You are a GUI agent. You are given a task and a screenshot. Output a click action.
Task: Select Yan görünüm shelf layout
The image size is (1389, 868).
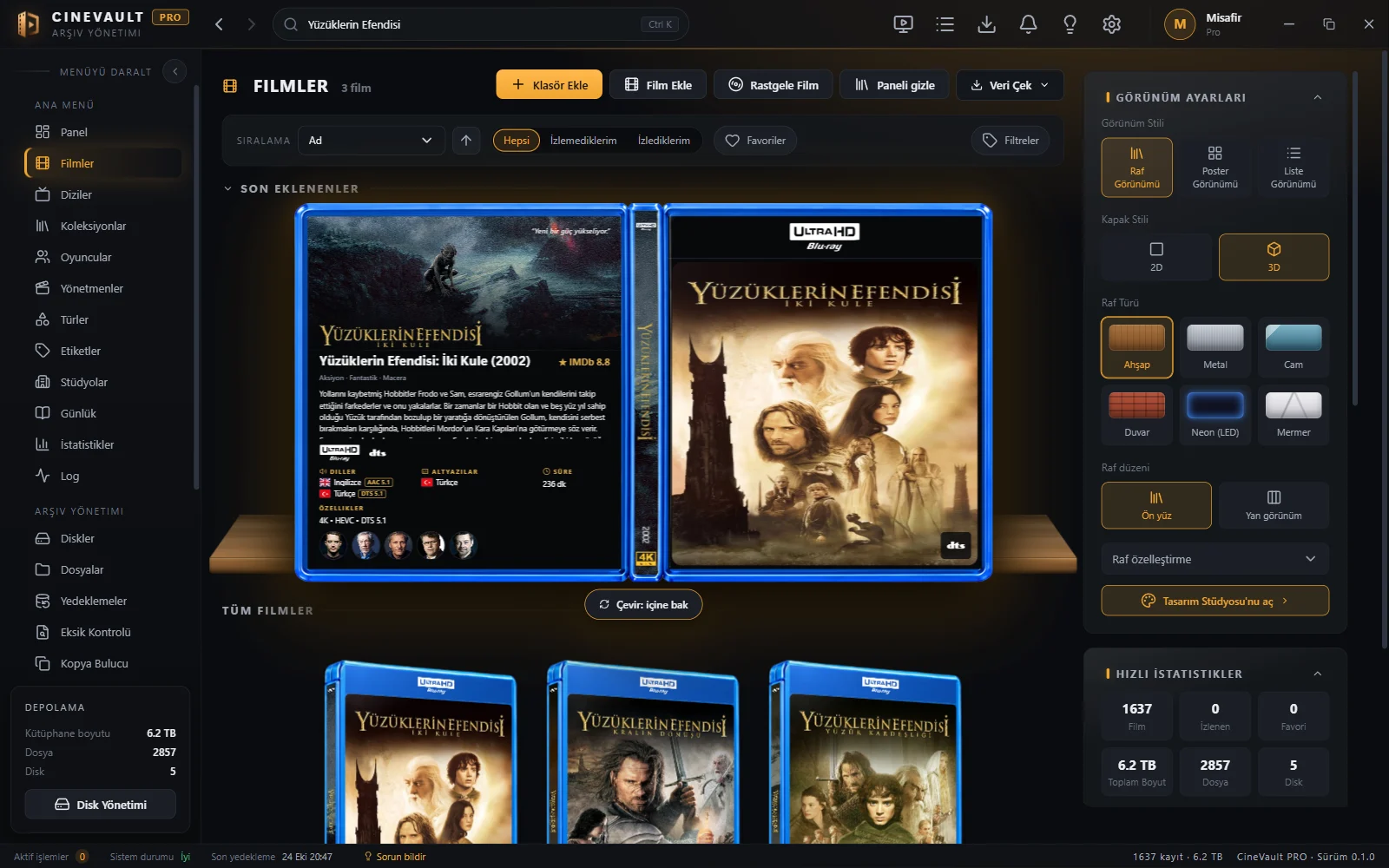tap(1274, 505)
